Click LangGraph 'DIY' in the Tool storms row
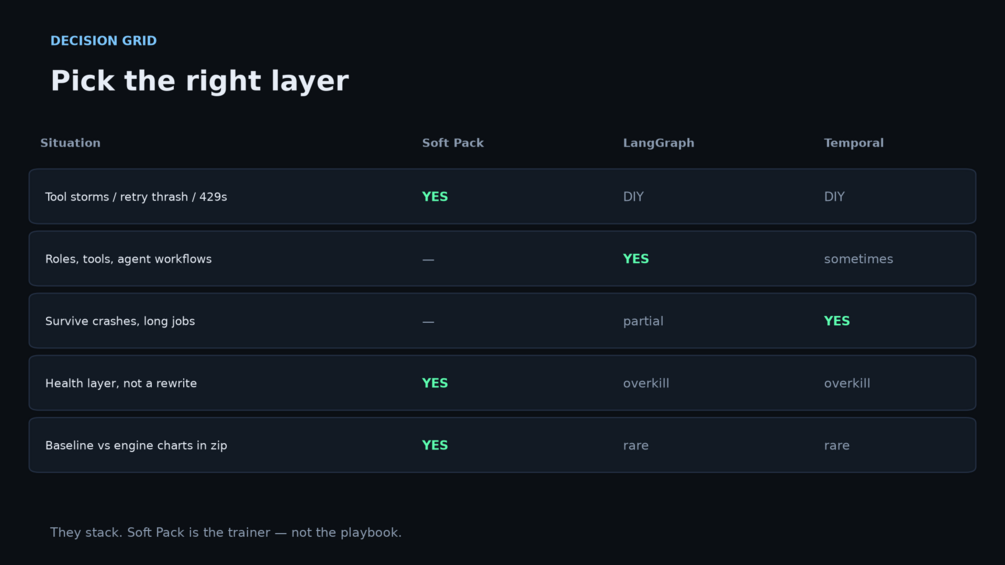1005x565 pixels. pos(633,197)
